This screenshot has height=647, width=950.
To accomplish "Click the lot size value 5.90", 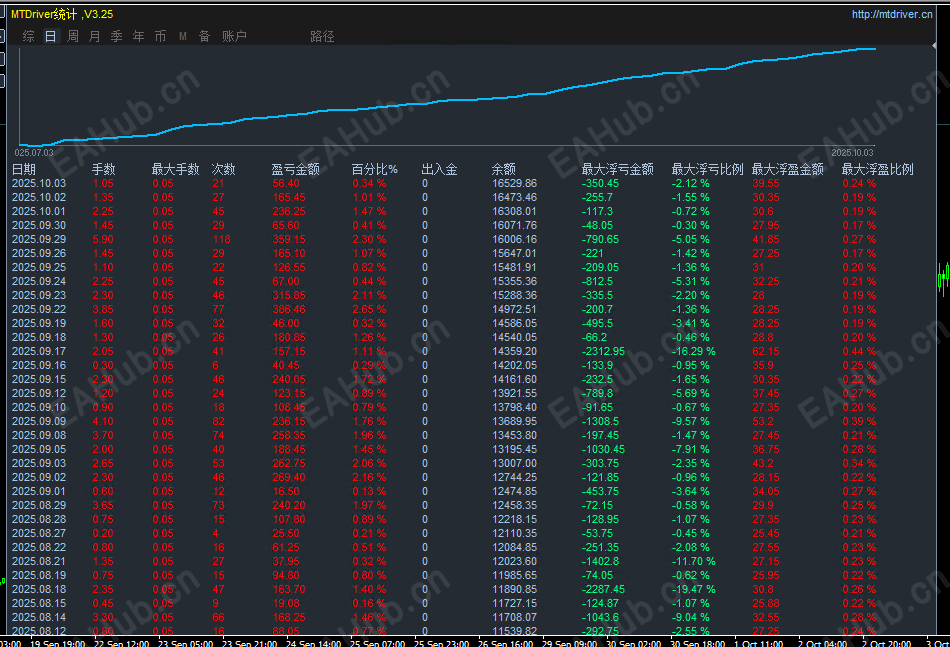I will pos(103,239).
